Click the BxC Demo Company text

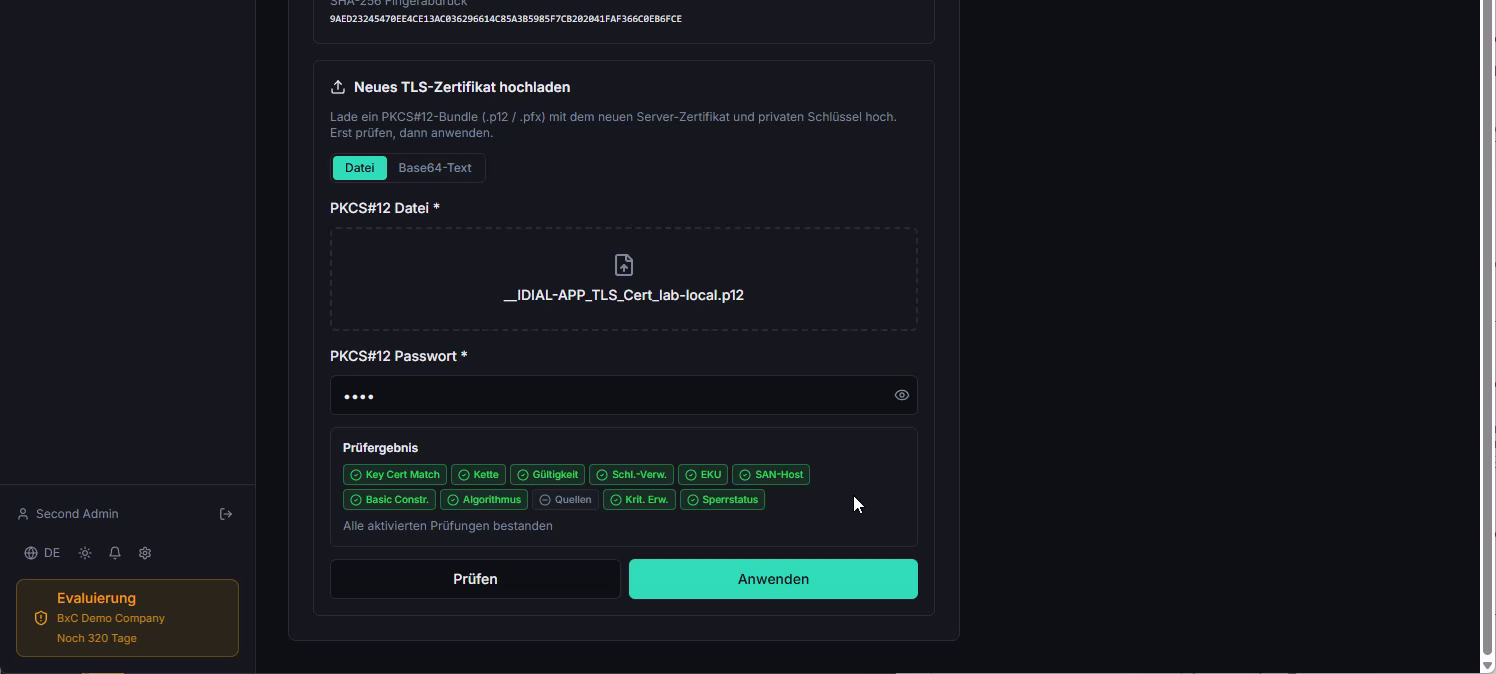111,618
